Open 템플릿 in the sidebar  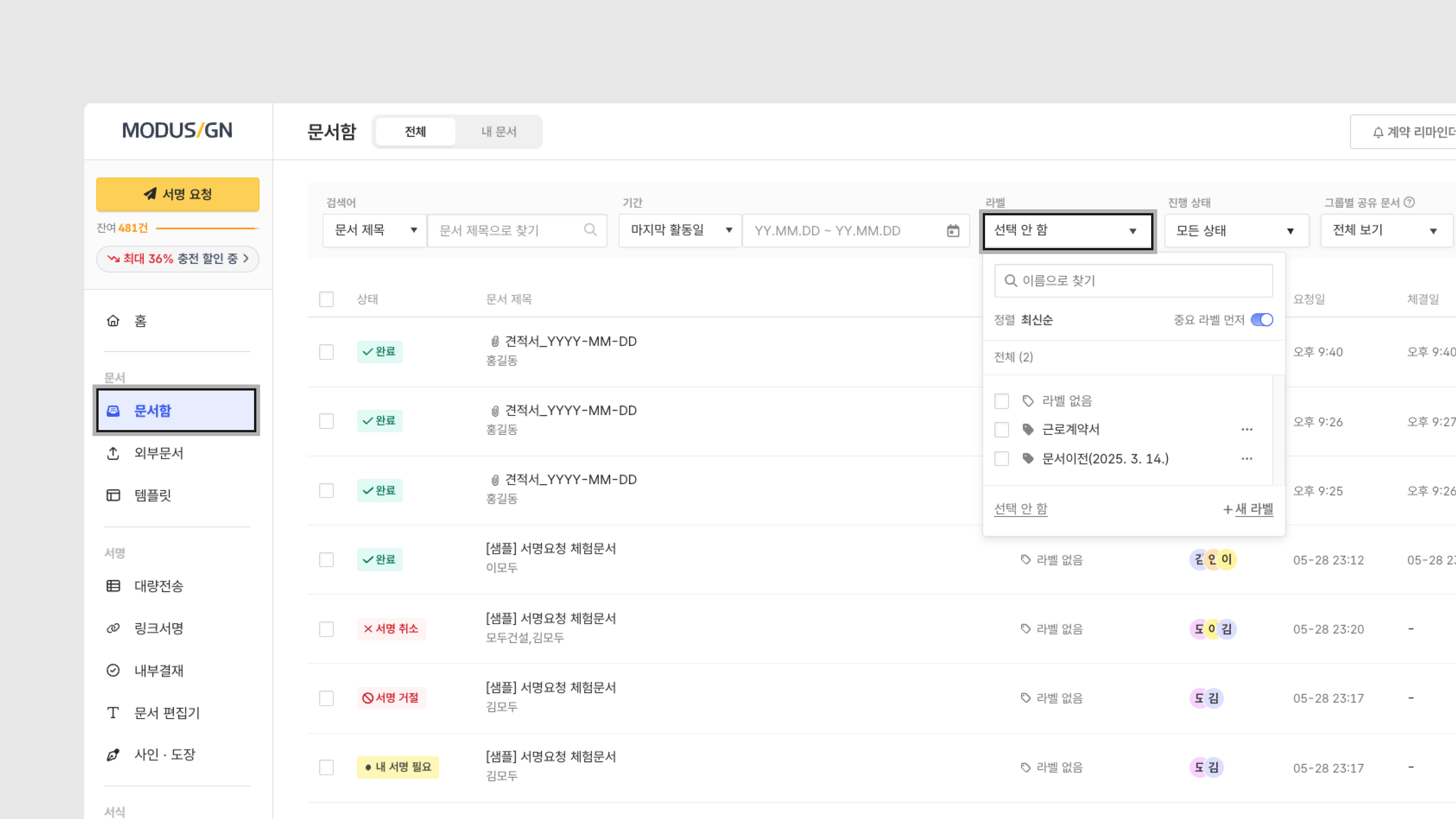(152, 495)
